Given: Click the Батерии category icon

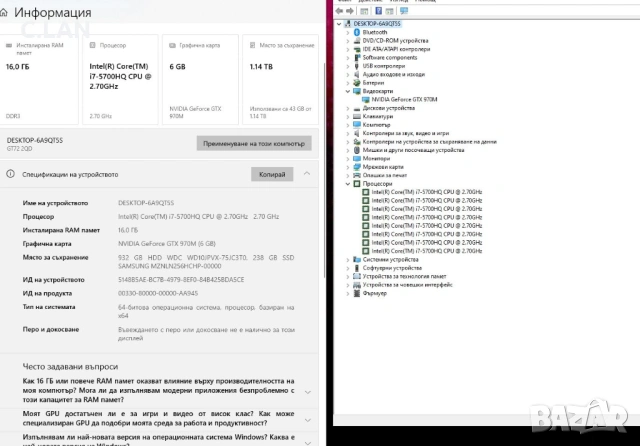Looking at the screenshot, I should (x=357, y=82).
